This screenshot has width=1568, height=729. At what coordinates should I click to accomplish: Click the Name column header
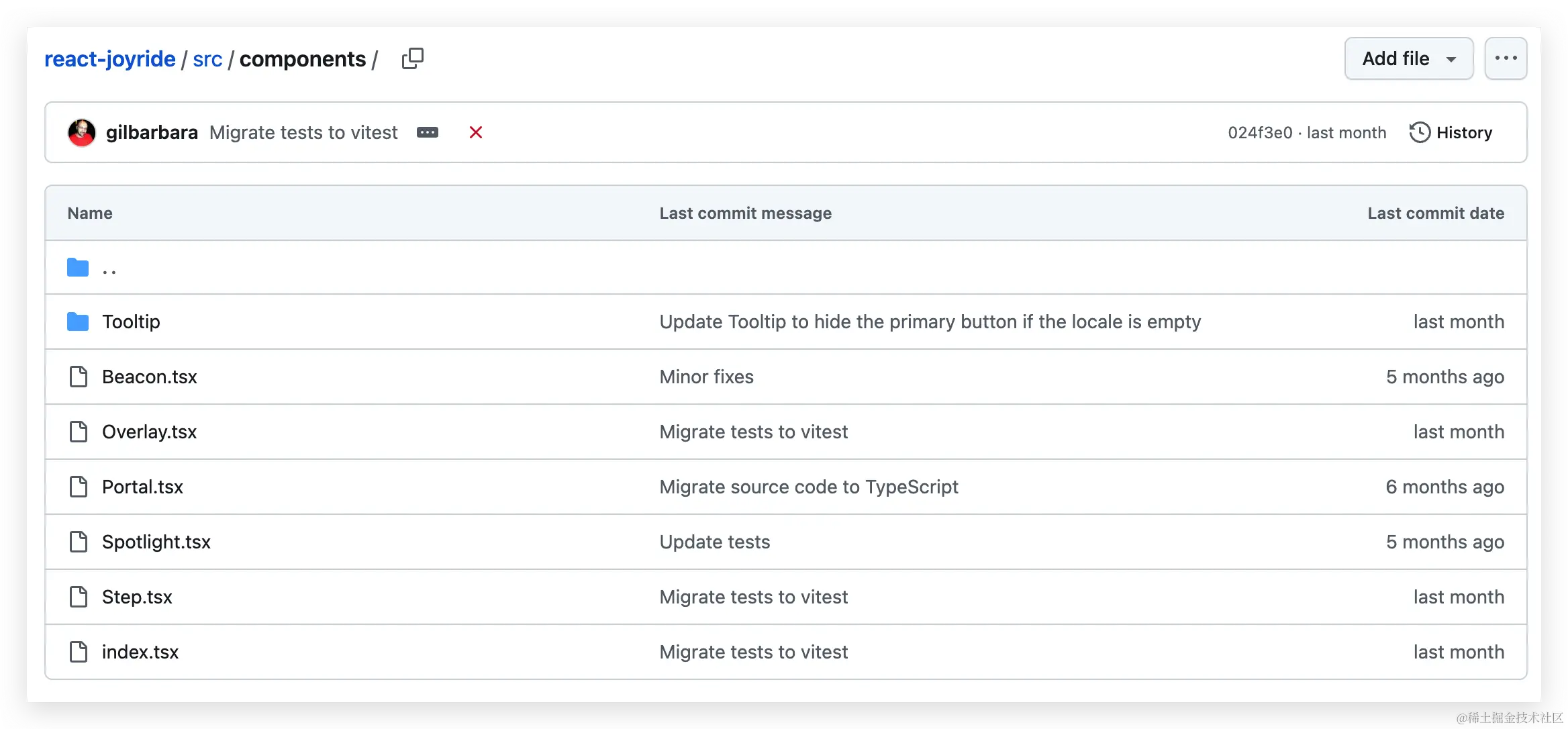tap(90, 213)
